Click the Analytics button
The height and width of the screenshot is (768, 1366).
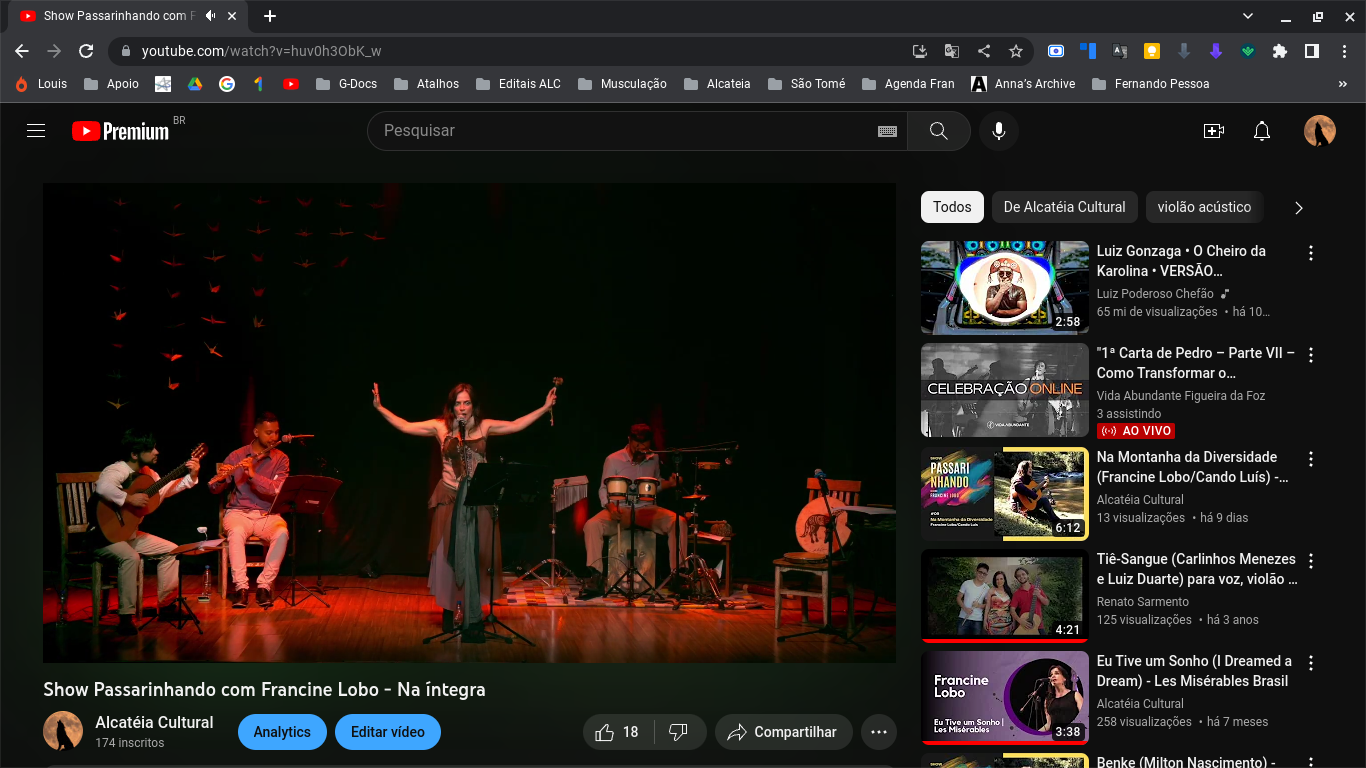282,732
